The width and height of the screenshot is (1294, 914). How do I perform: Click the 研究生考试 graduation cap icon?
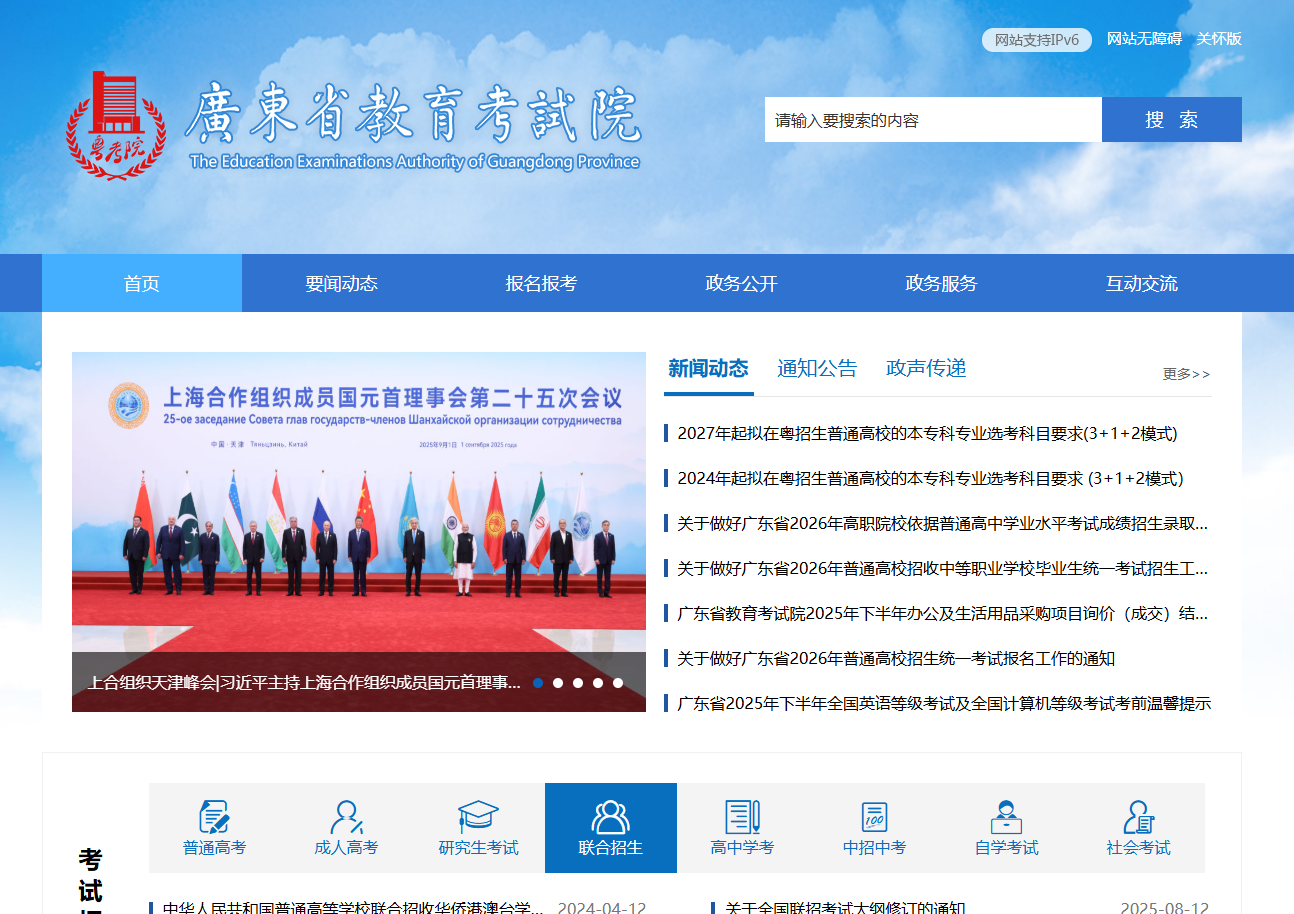tap(478, 817)
